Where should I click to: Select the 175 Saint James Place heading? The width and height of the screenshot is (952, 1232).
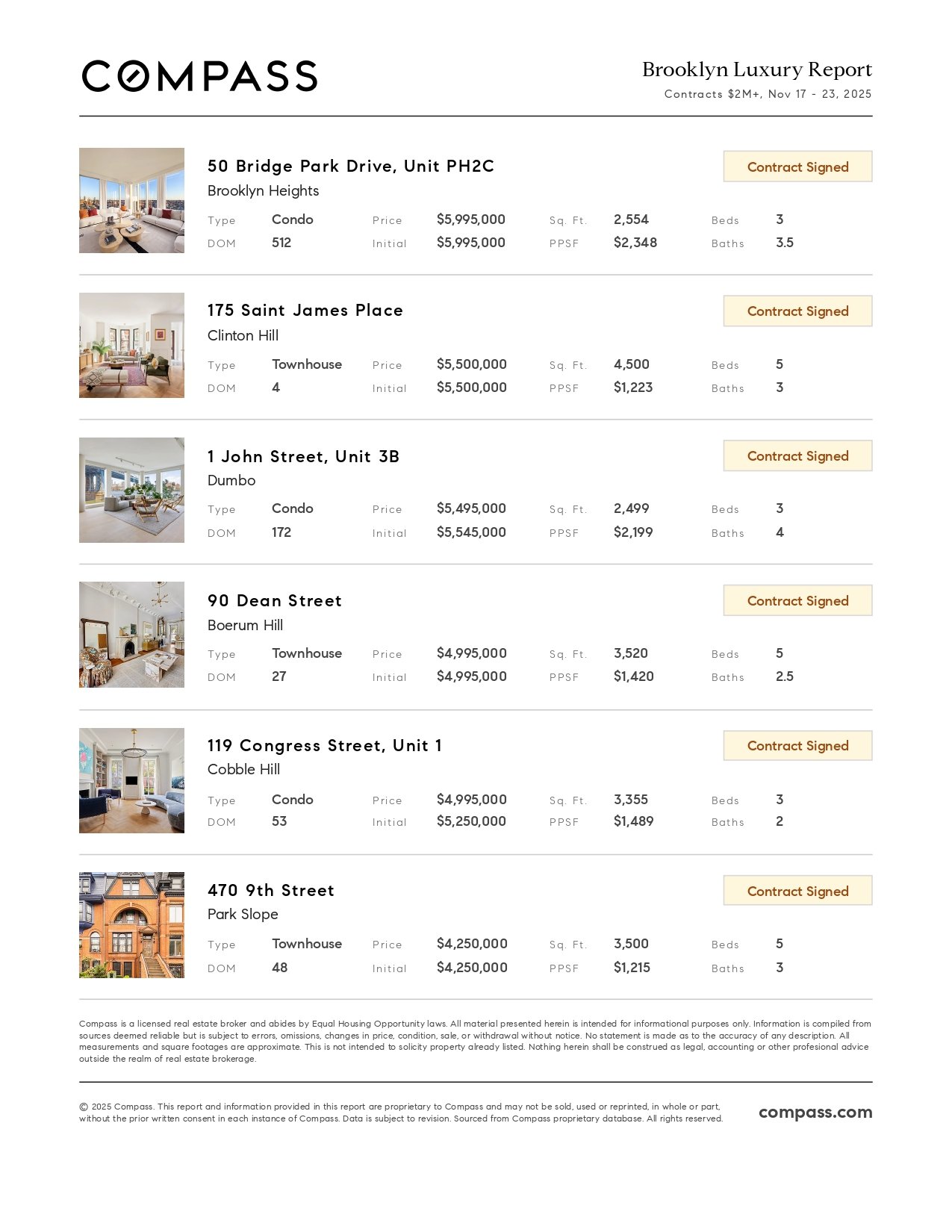click(305, 311)
